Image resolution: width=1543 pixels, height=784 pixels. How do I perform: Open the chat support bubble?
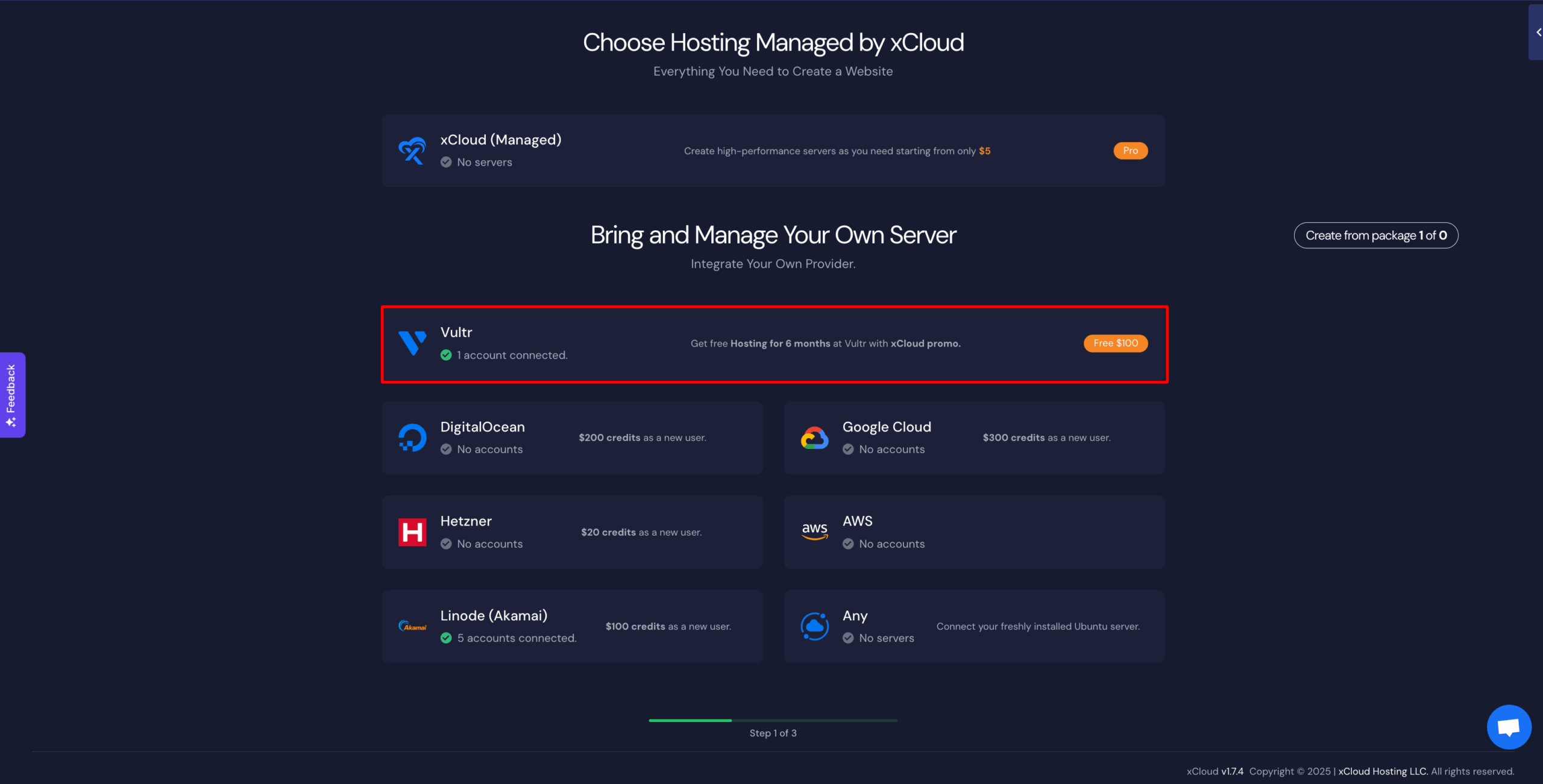1509,726
